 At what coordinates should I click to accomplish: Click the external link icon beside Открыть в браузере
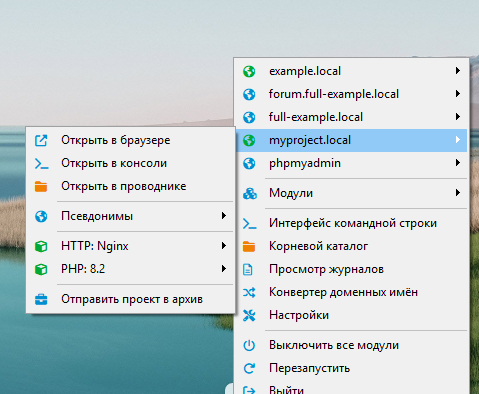[41, 140]
